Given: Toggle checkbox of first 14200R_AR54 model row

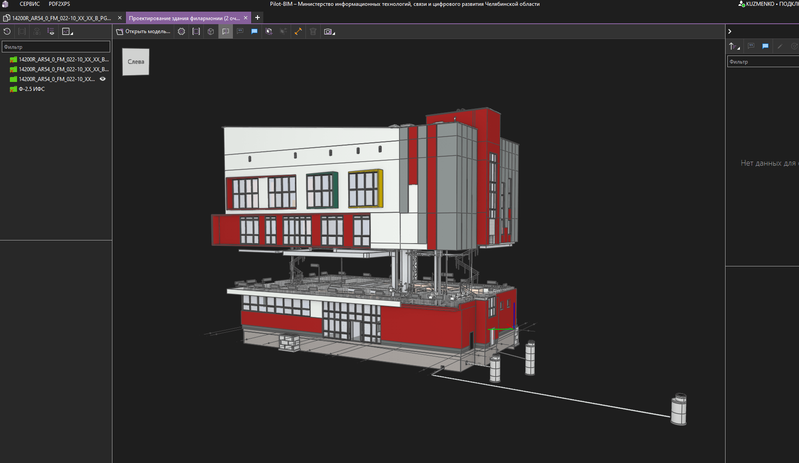Looking at the screenshot, I should coord(13,60).
